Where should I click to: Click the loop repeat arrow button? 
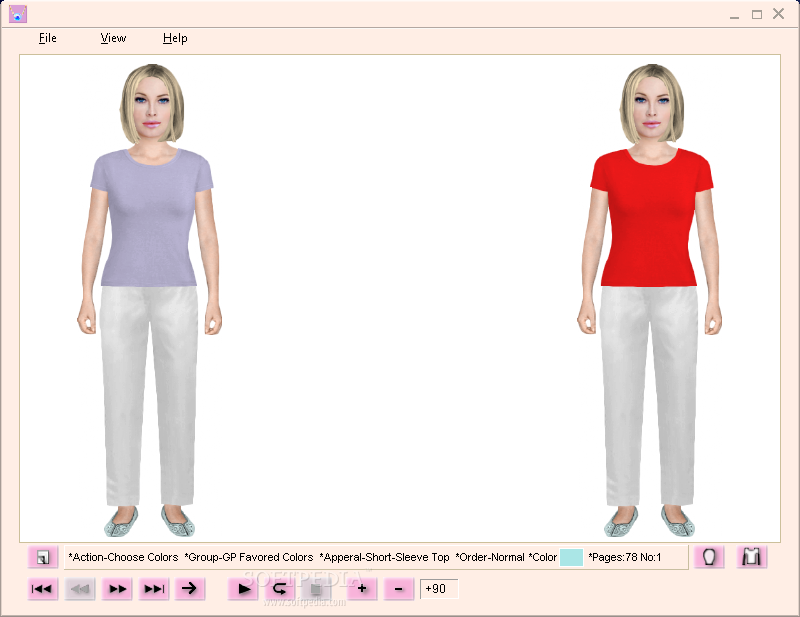[x=280, y=589]
